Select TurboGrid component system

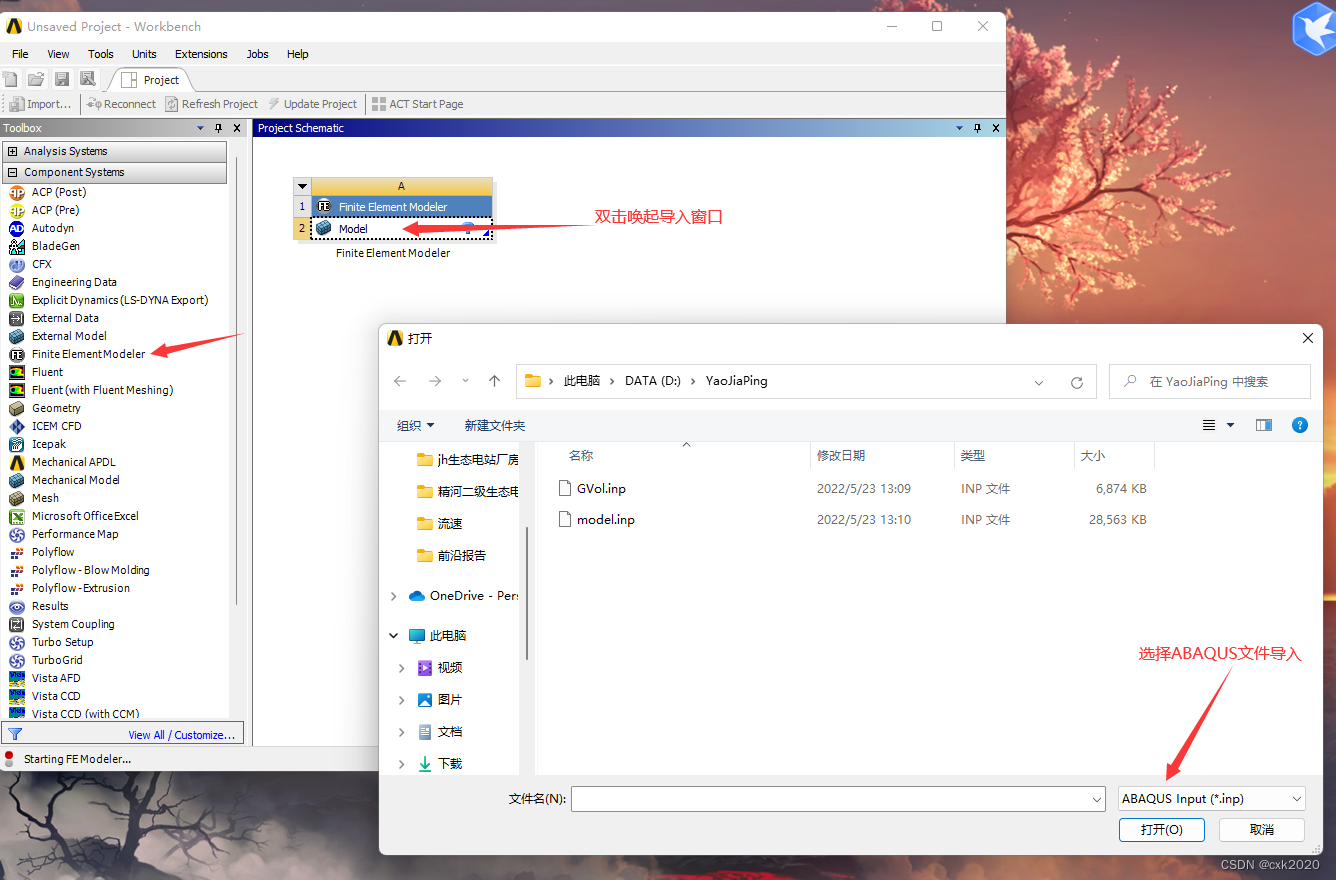click(x=57, y=660)
